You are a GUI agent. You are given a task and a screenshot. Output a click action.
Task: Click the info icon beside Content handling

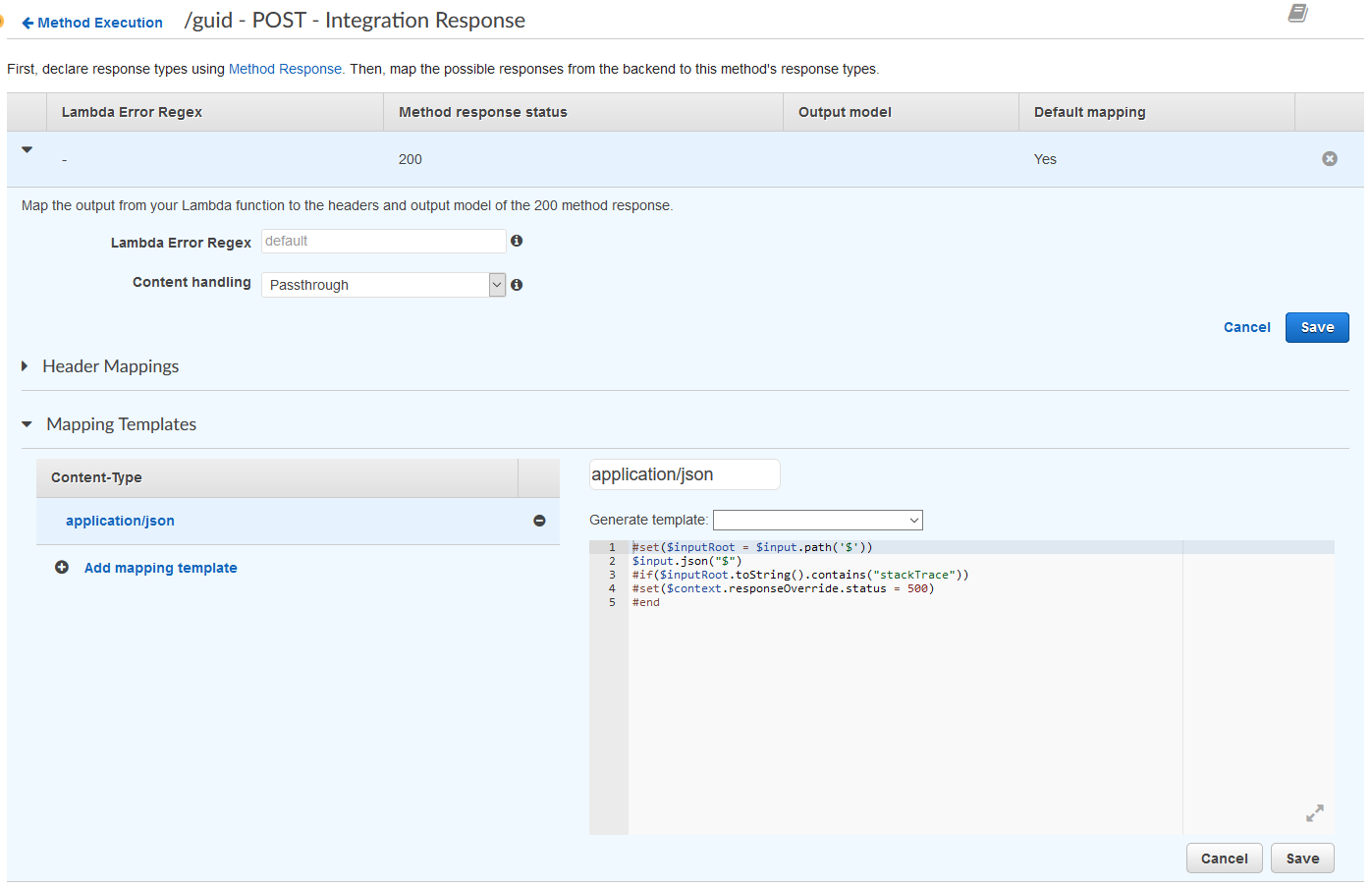click(x=517, y=284)
